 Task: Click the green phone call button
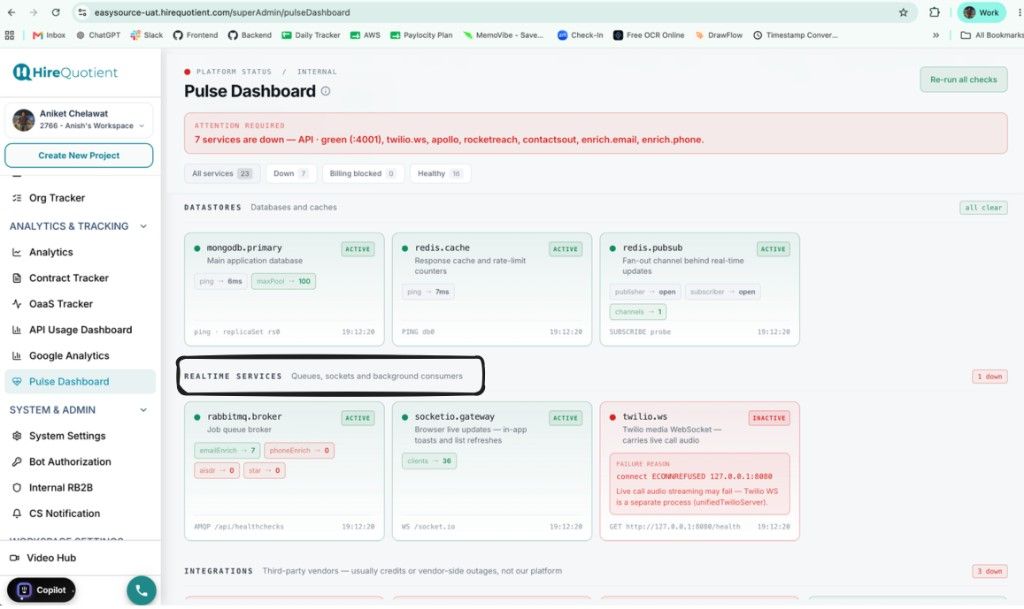click(x=142, y=591)
